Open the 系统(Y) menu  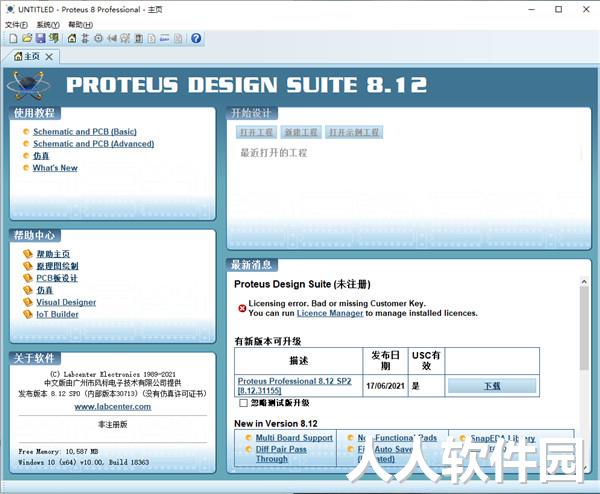click(48, 25)
